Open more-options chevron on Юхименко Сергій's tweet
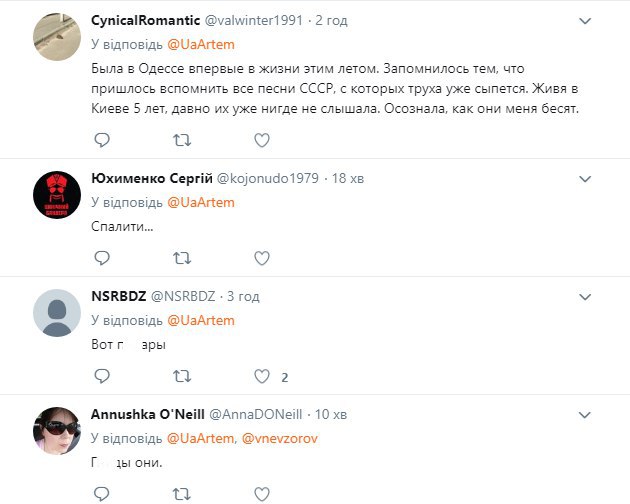 (x=586, y=178)
